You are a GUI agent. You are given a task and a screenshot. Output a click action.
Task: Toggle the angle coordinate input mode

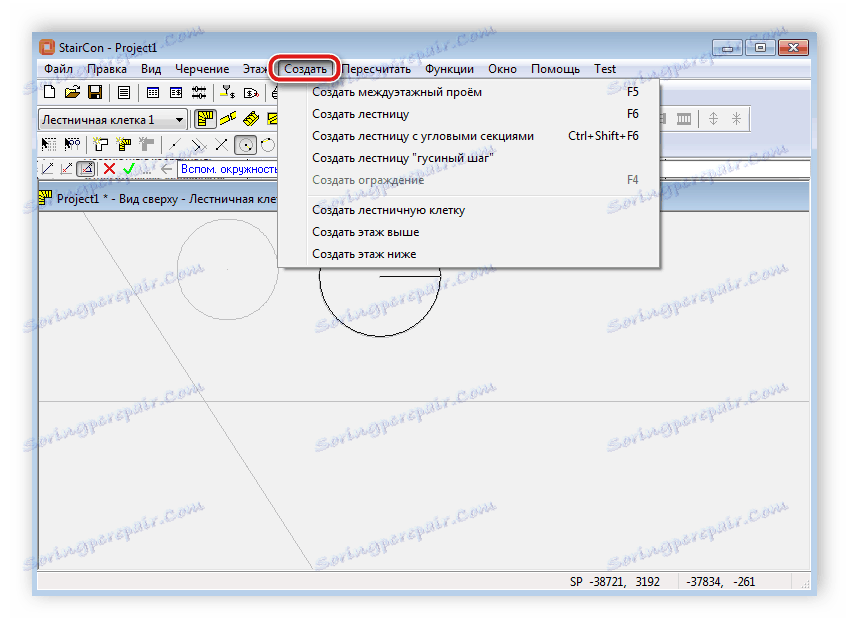[86, 169]
